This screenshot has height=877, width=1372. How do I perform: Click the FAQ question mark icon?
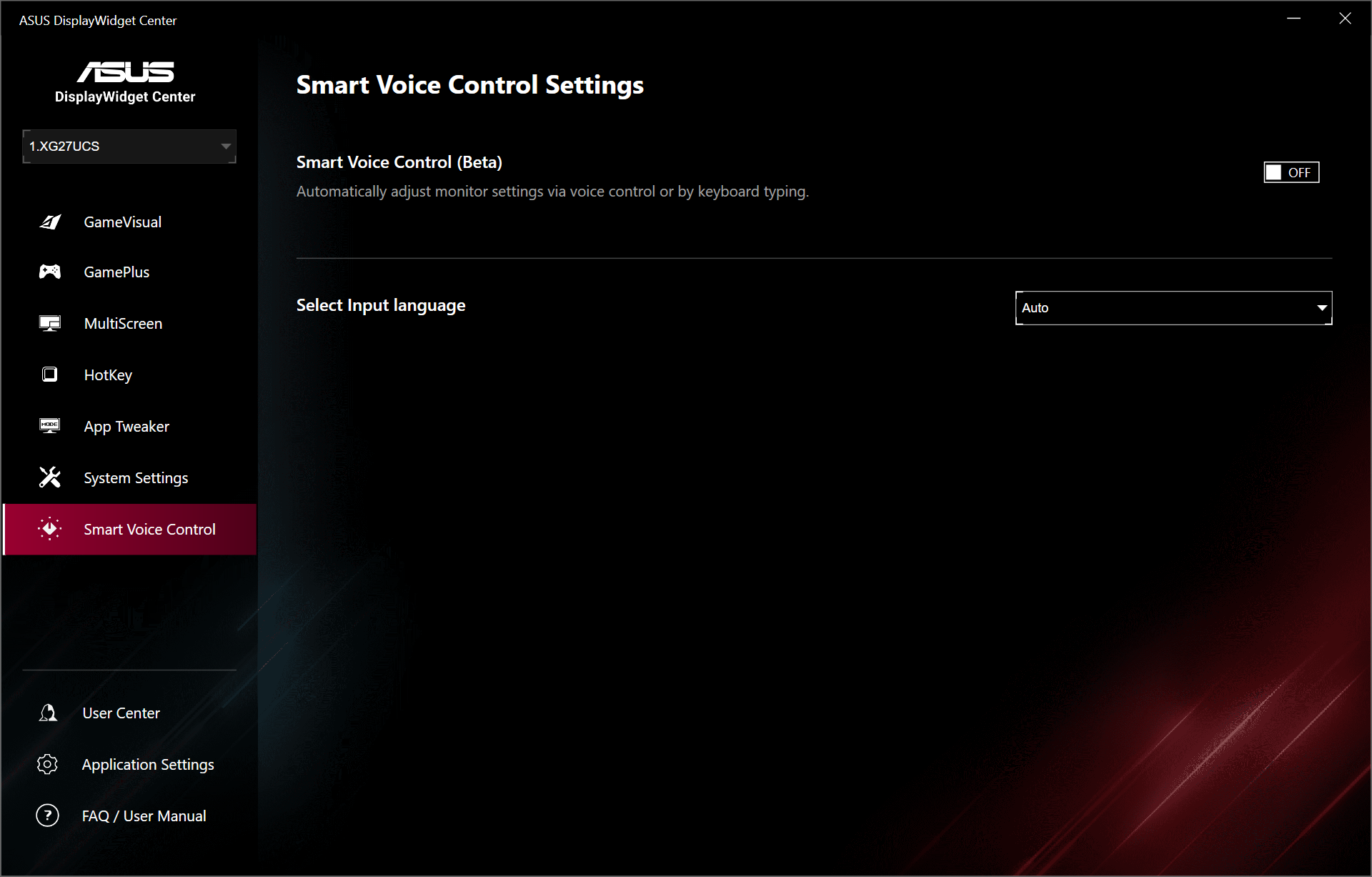tap(48, 816)
